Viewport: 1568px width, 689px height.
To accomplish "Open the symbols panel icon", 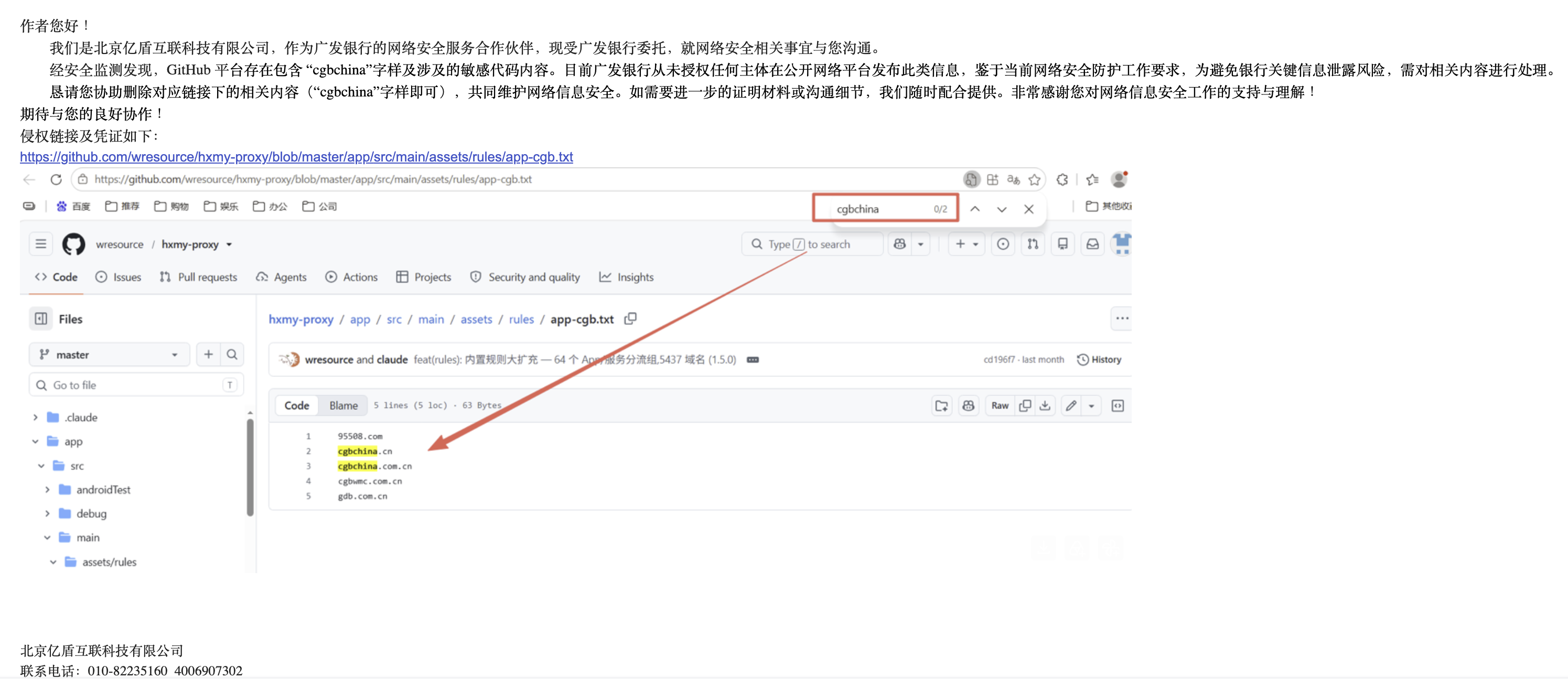I will point(1118,405).
